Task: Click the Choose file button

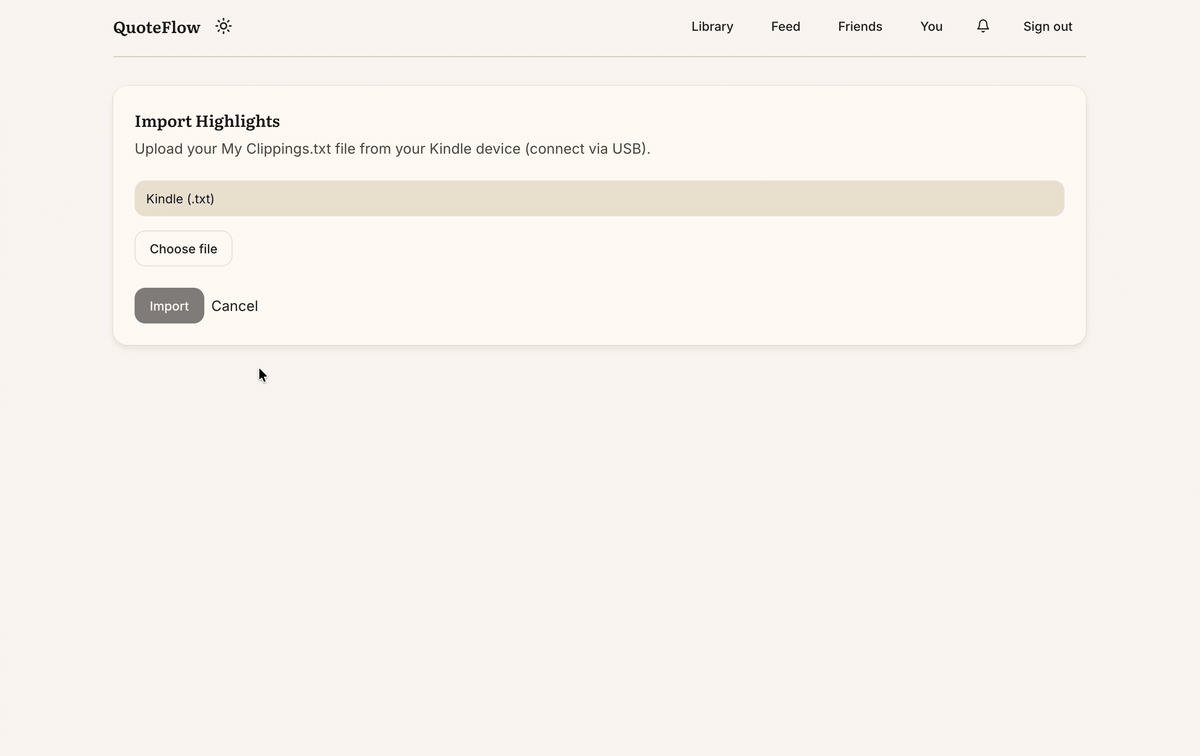Action: click(183, 249)
